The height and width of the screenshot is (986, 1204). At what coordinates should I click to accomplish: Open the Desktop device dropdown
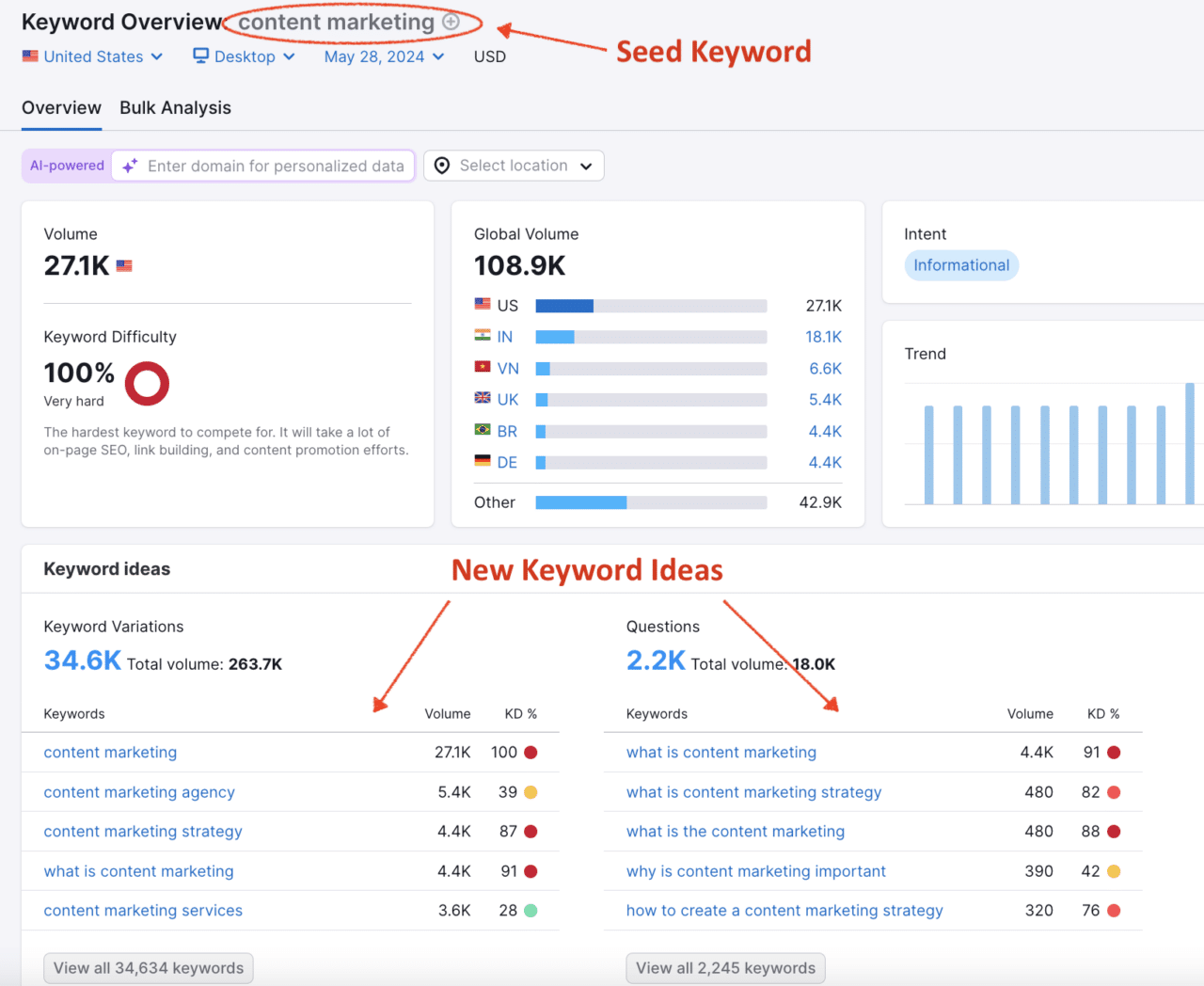click(x=243, y=56)
